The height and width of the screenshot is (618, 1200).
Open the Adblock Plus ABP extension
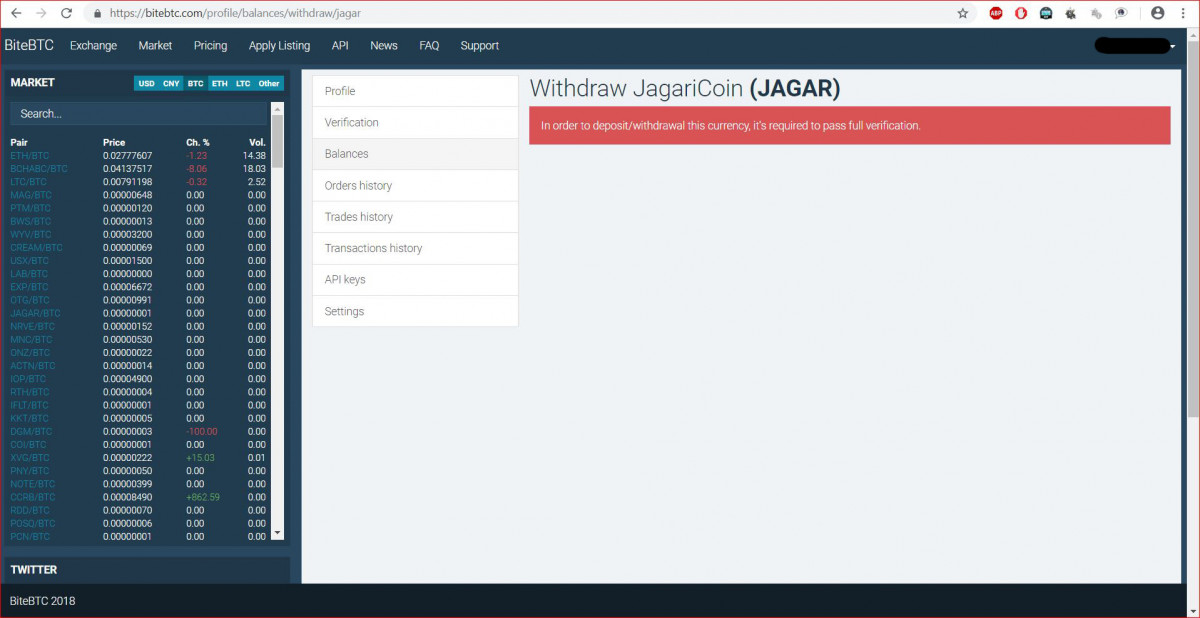[996, 14]
